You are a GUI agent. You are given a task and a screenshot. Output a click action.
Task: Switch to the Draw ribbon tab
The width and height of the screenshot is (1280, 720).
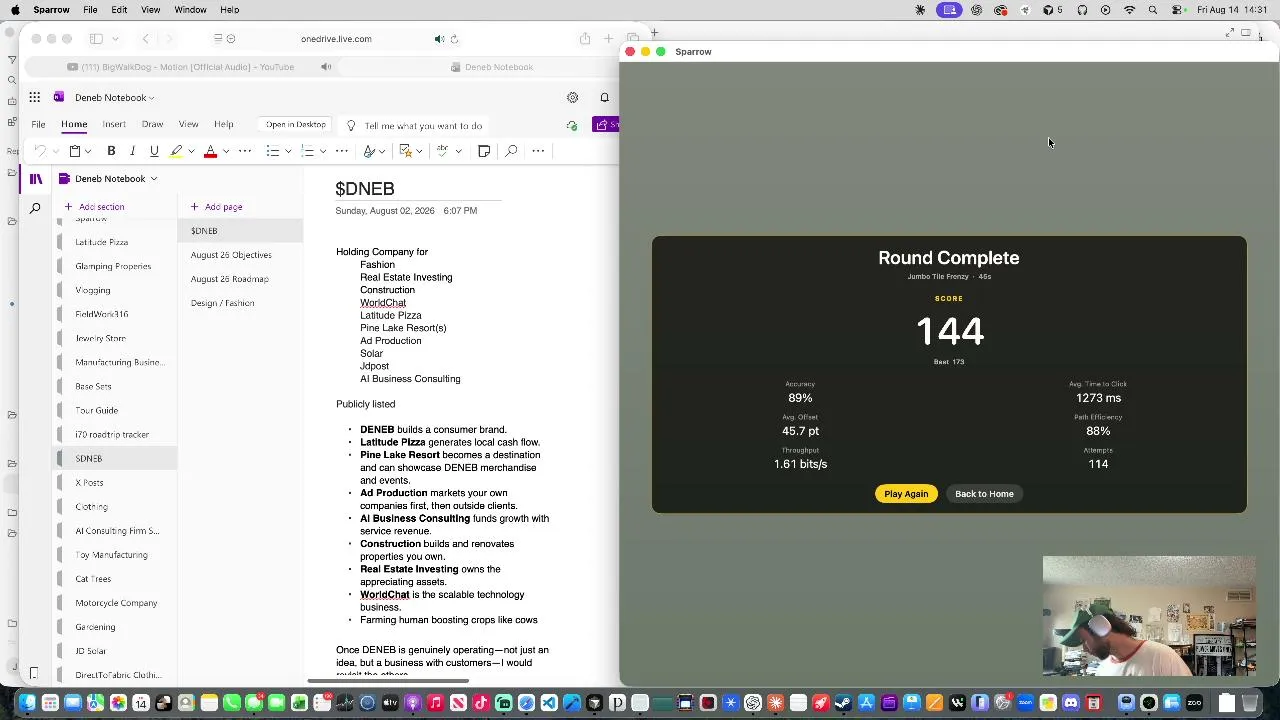[x=152, y=125]
